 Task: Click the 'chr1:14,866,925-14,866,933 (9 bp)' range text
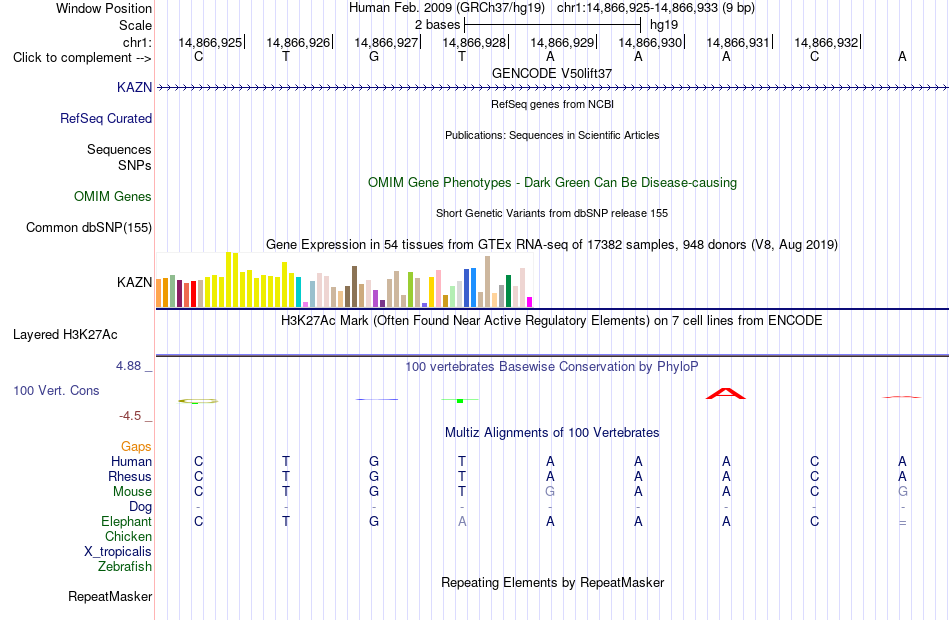[656, 8]
